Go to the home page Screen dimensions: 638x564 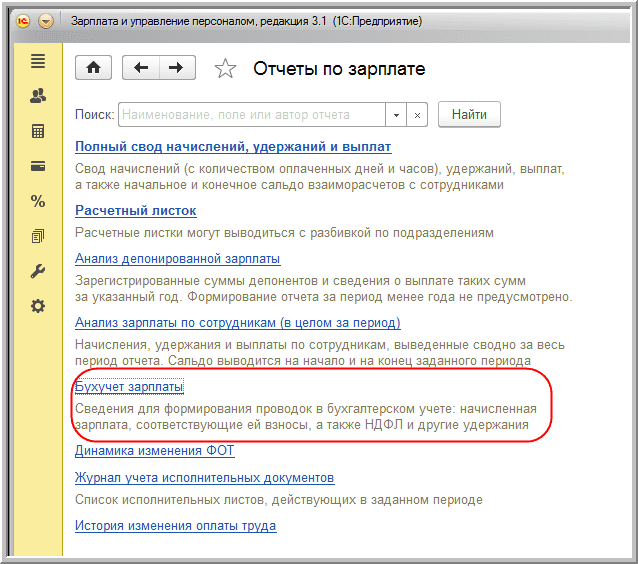[94, 68]
